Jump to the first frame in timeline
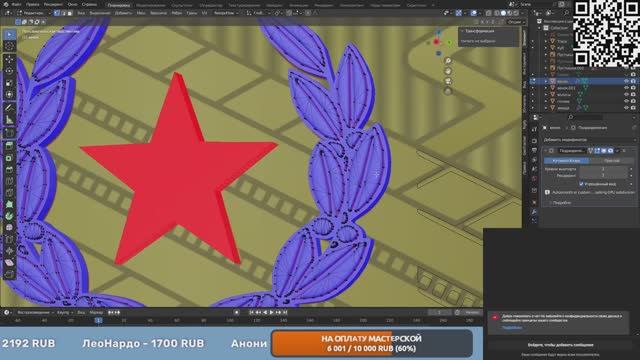 pos(252,313)
